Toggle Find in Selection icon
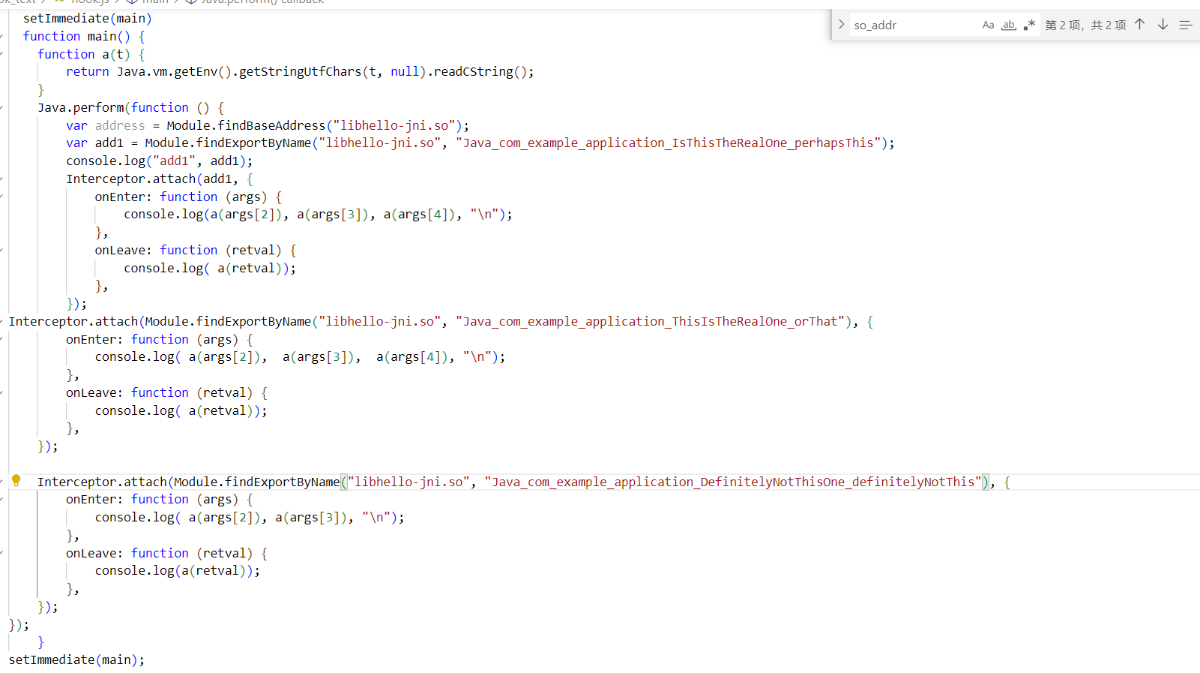This screenshot has height=673, width=1200. [x=1186, y=25]
